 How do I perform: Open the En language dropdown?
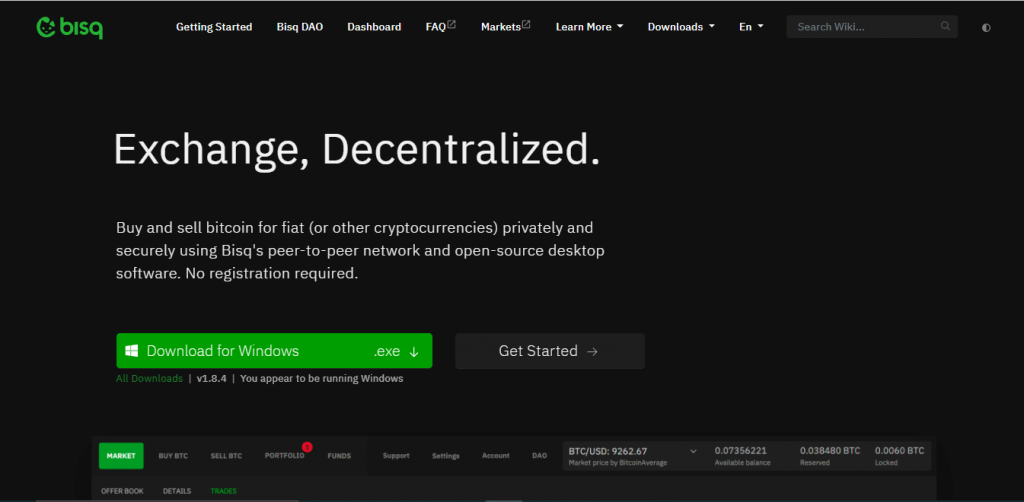(x=751, y=27)
